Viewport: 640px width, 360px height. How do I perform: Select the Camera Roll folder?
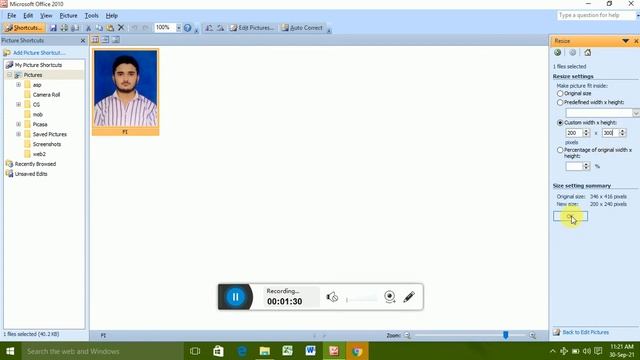tap(46, 95)
